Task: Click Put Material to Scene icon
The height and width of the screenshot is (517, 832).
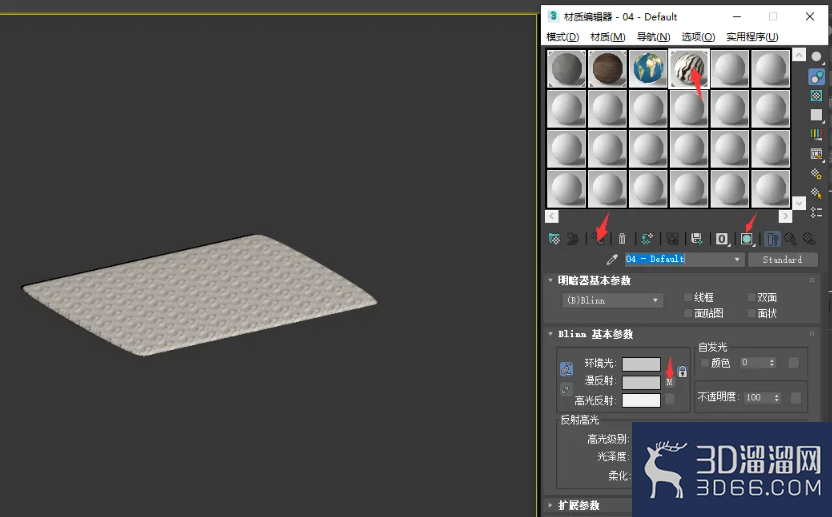Action: (x=573, y=239)
